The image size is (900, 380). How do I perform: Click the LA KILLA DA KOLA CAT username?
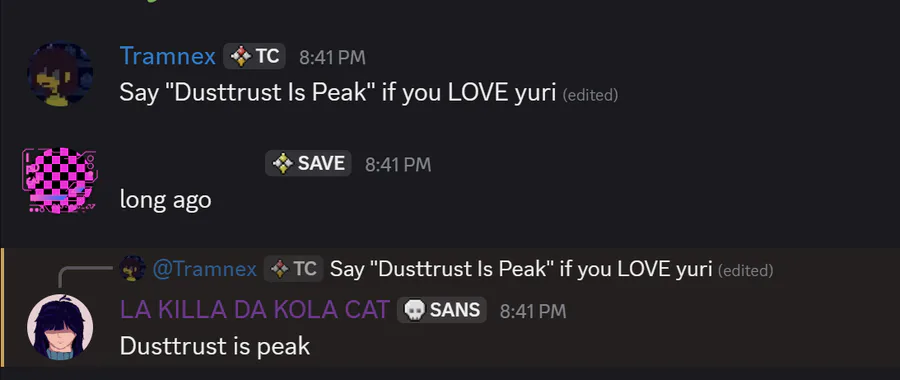(x=255, y=310)
